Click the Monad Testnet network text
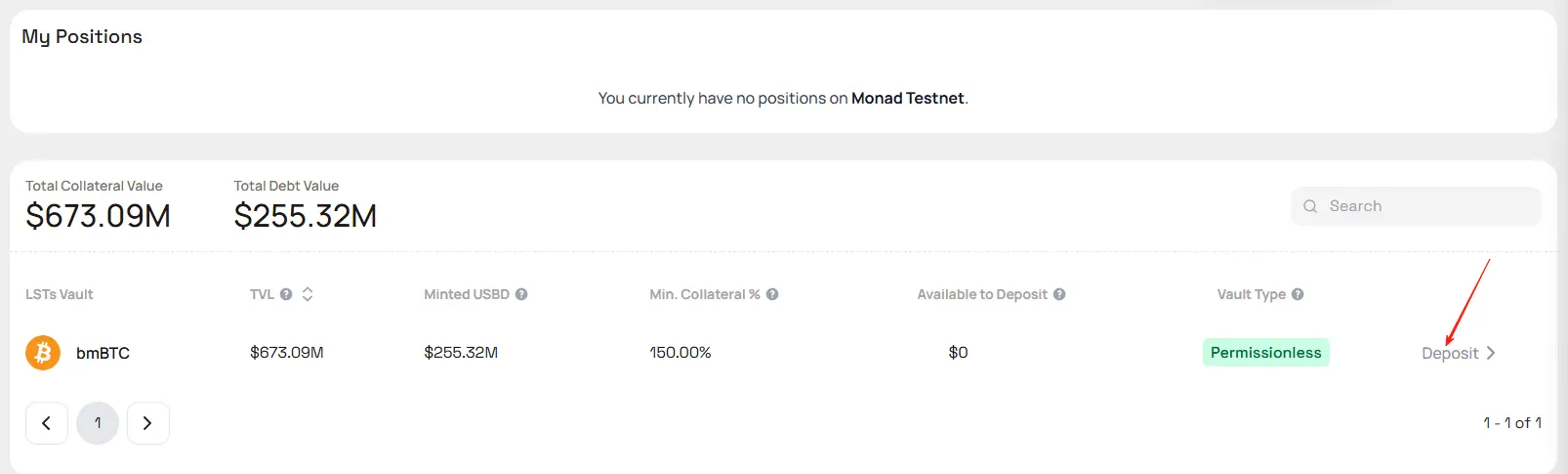The height and width of the screenshot is (474, 1568). click(x=908, y=98)
